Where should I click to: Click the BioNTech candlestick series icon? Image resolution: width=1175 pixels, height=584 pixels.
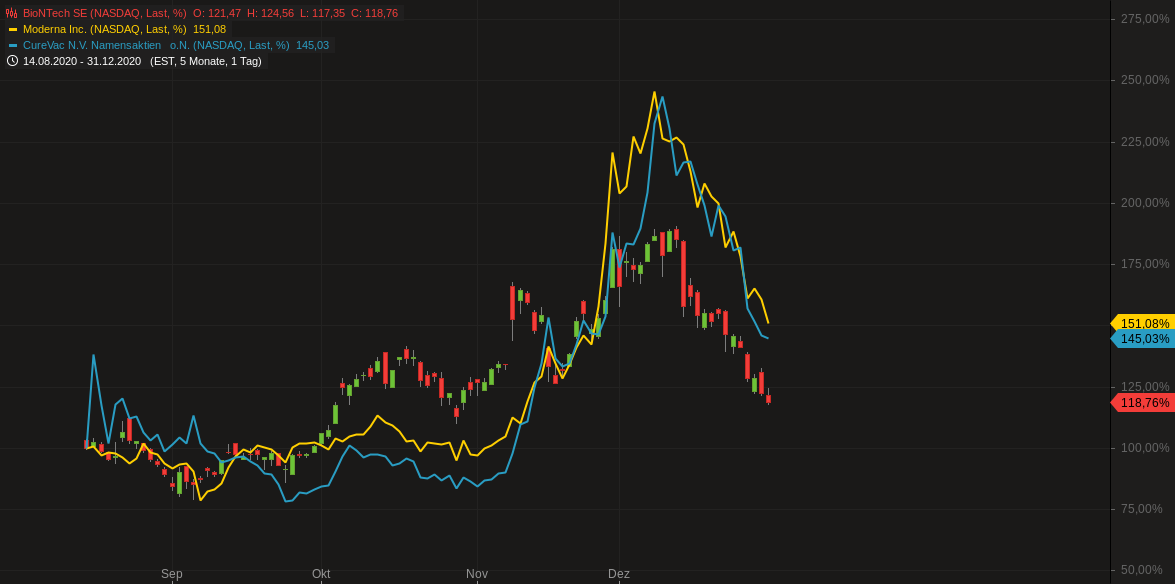click(x=11, y=13)
